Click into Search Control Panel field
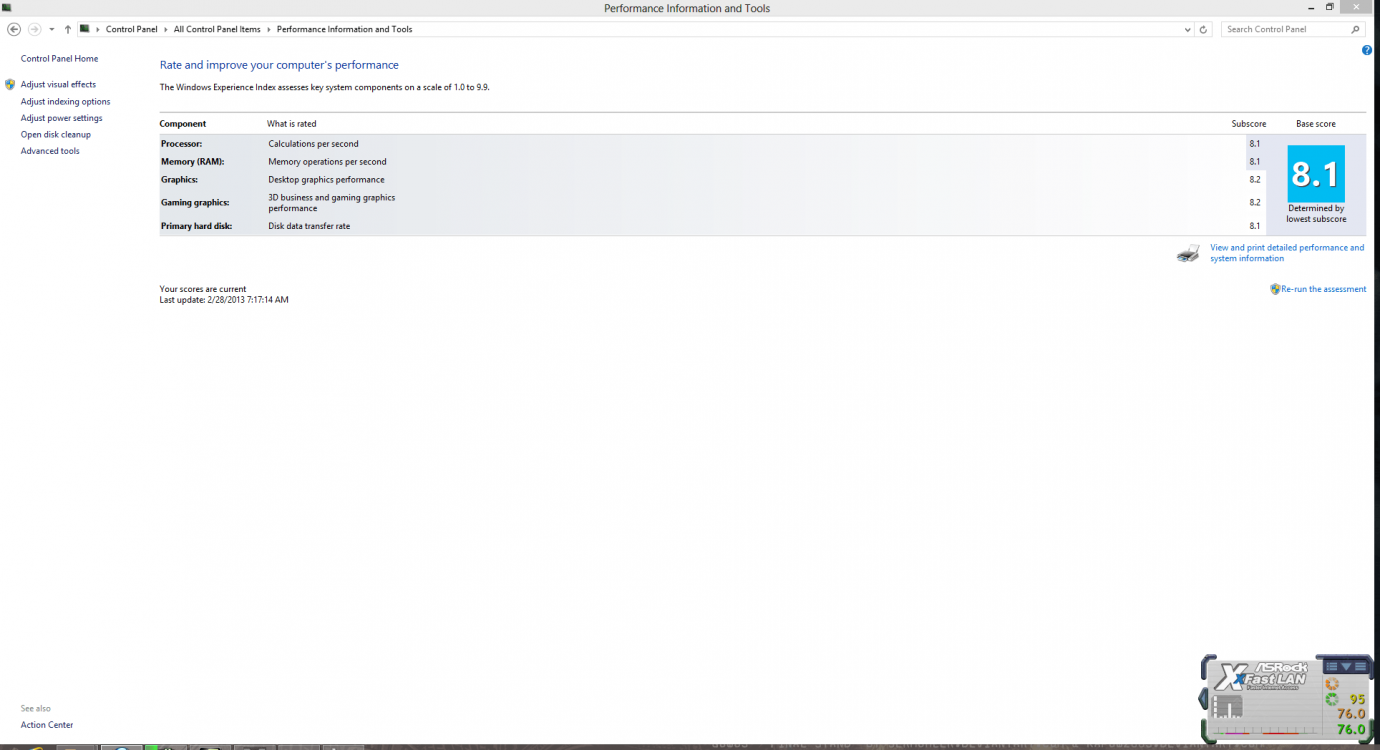 point(1285,29)
